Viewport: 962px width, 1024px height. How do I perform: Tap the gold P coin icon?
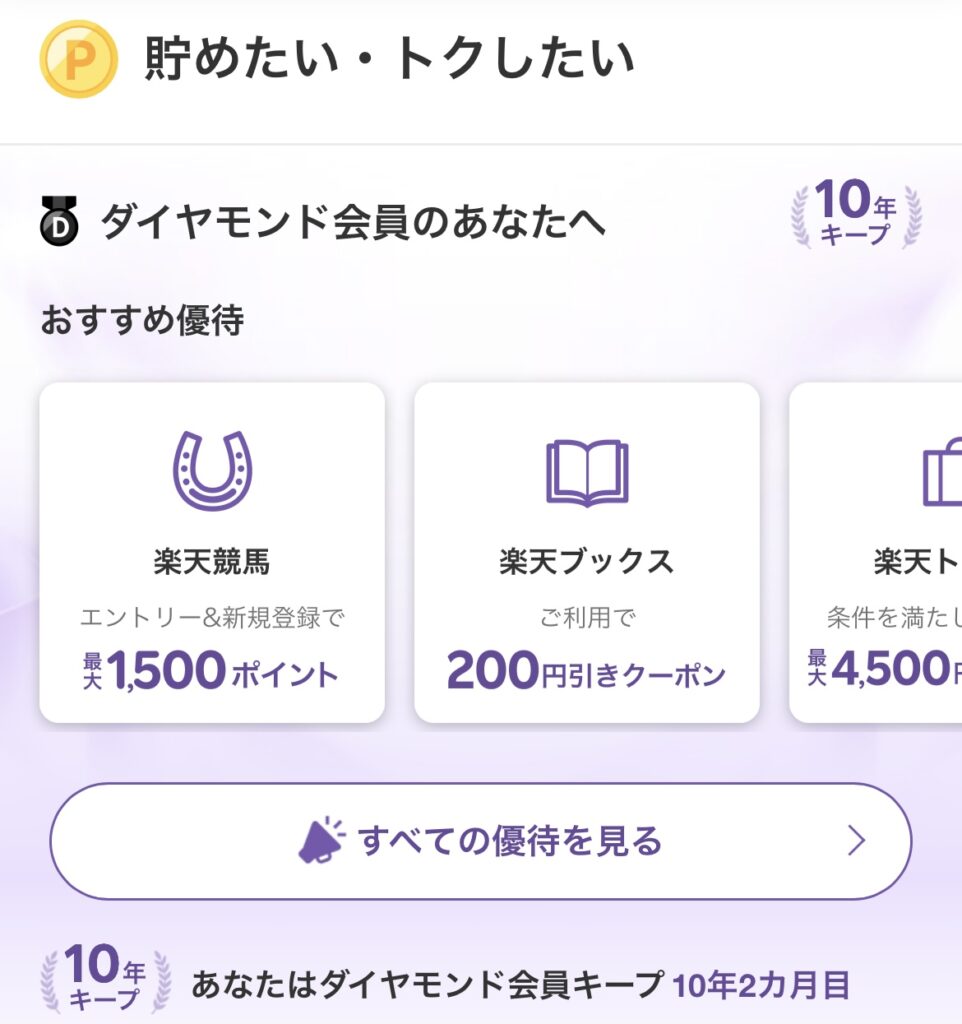[78, 59]
